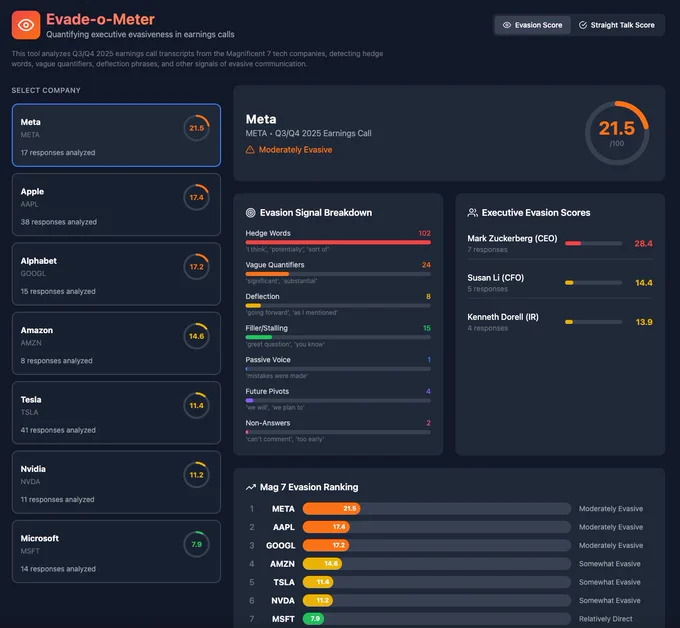Click Microsoft's 7.9 score ring
Viewport: 680px width, 628px height.
[196, 544]
